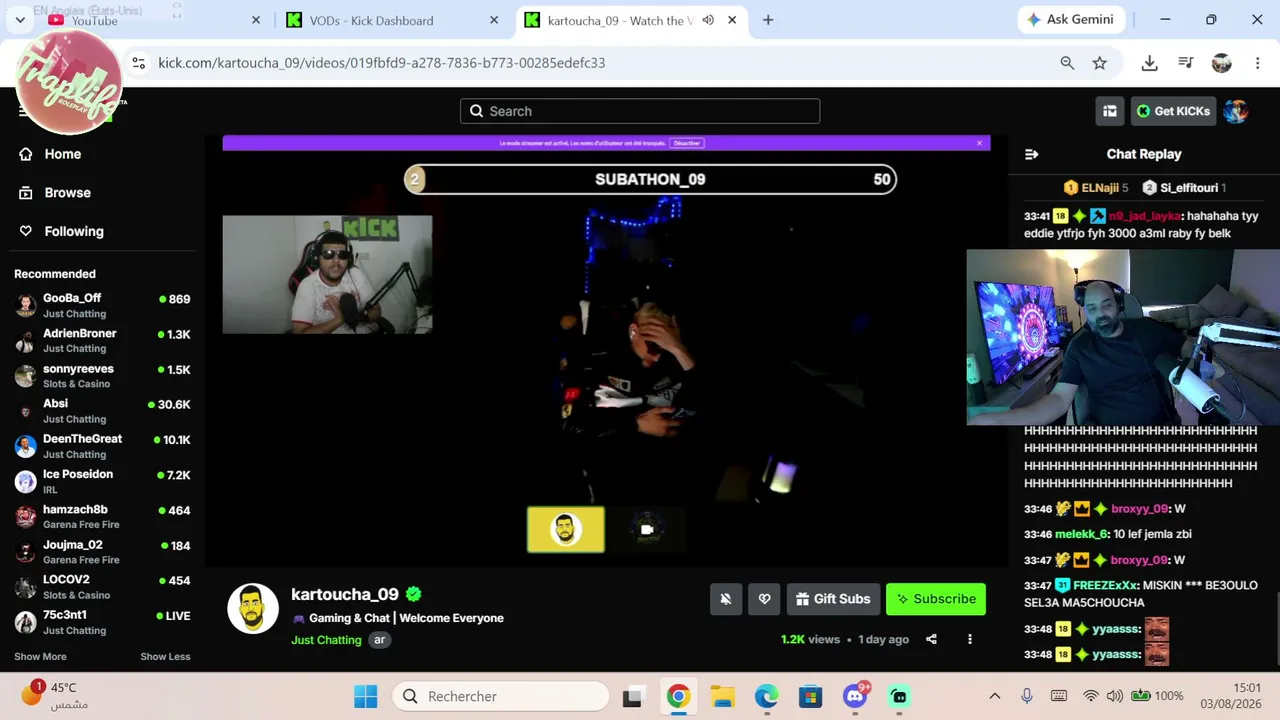This screenshot has width=1280, height=720.
Task: Click the 75c3nt1 channel avatar
Action: [25, 622]
